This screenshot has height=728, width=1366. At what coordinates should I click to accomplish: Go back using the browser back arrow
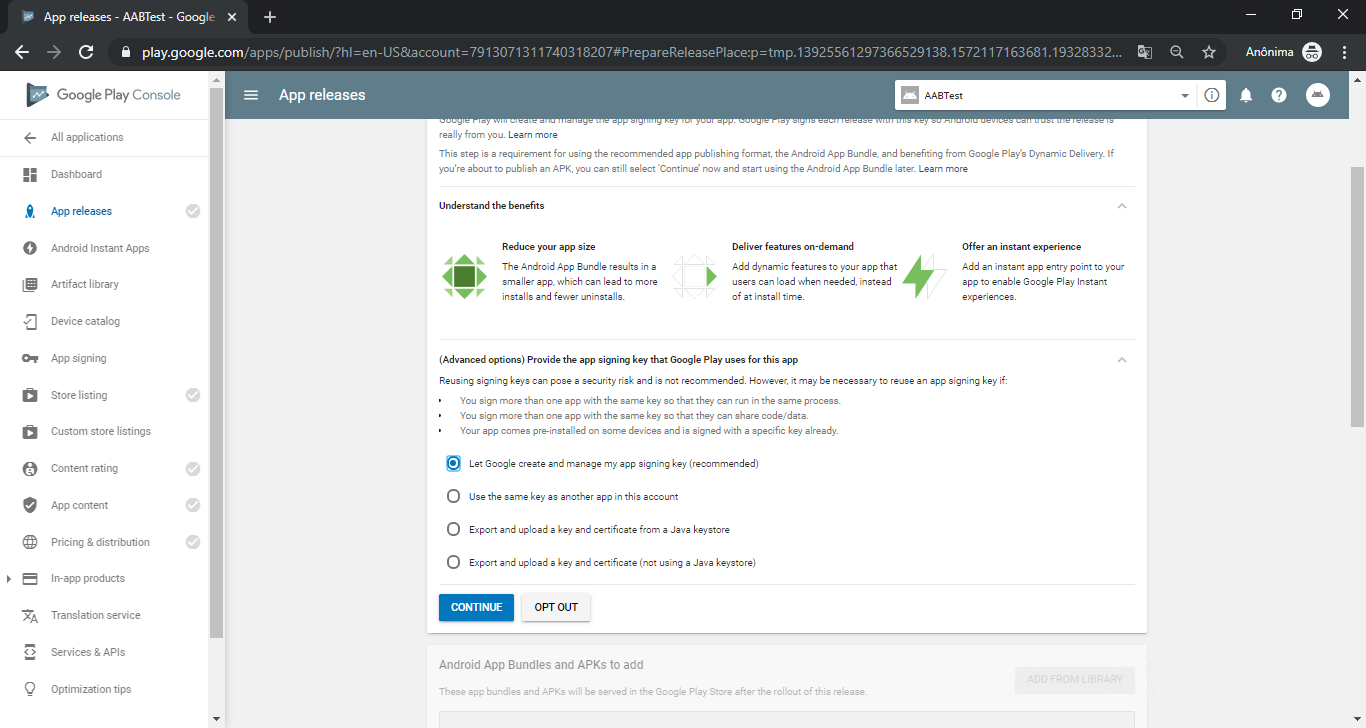tap(22, 52)
